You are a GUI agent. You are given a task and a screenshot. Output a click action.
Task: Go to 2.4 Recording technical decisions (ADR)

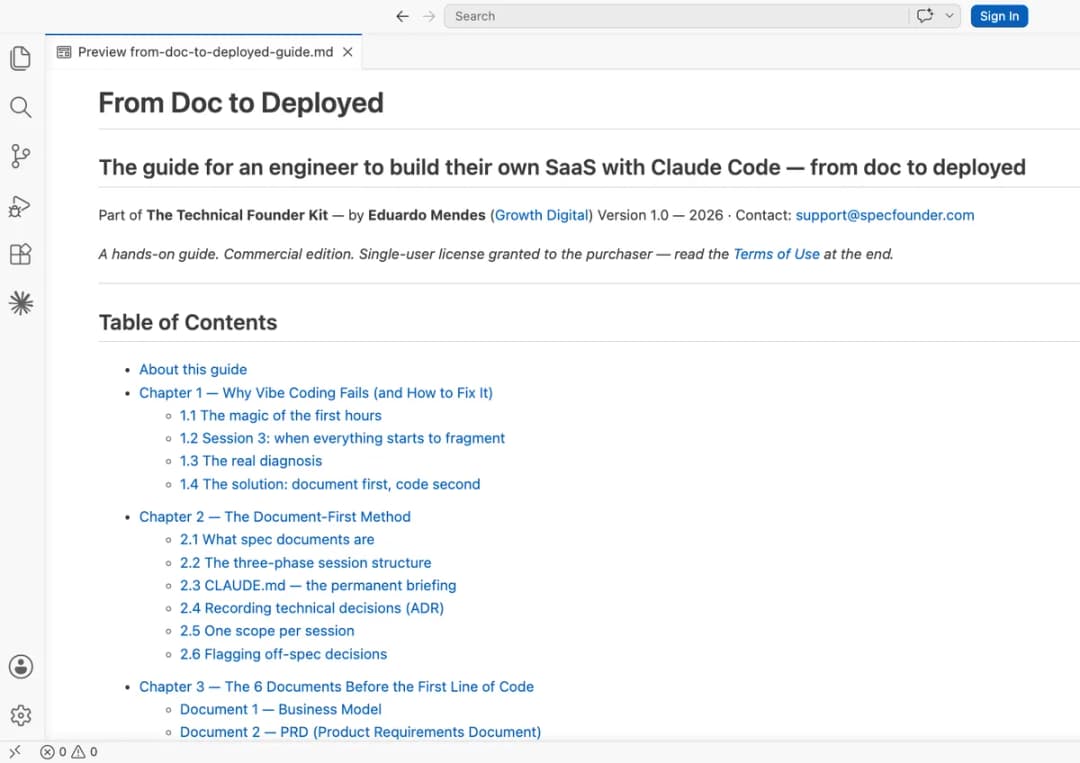click(x=312, y=609)
